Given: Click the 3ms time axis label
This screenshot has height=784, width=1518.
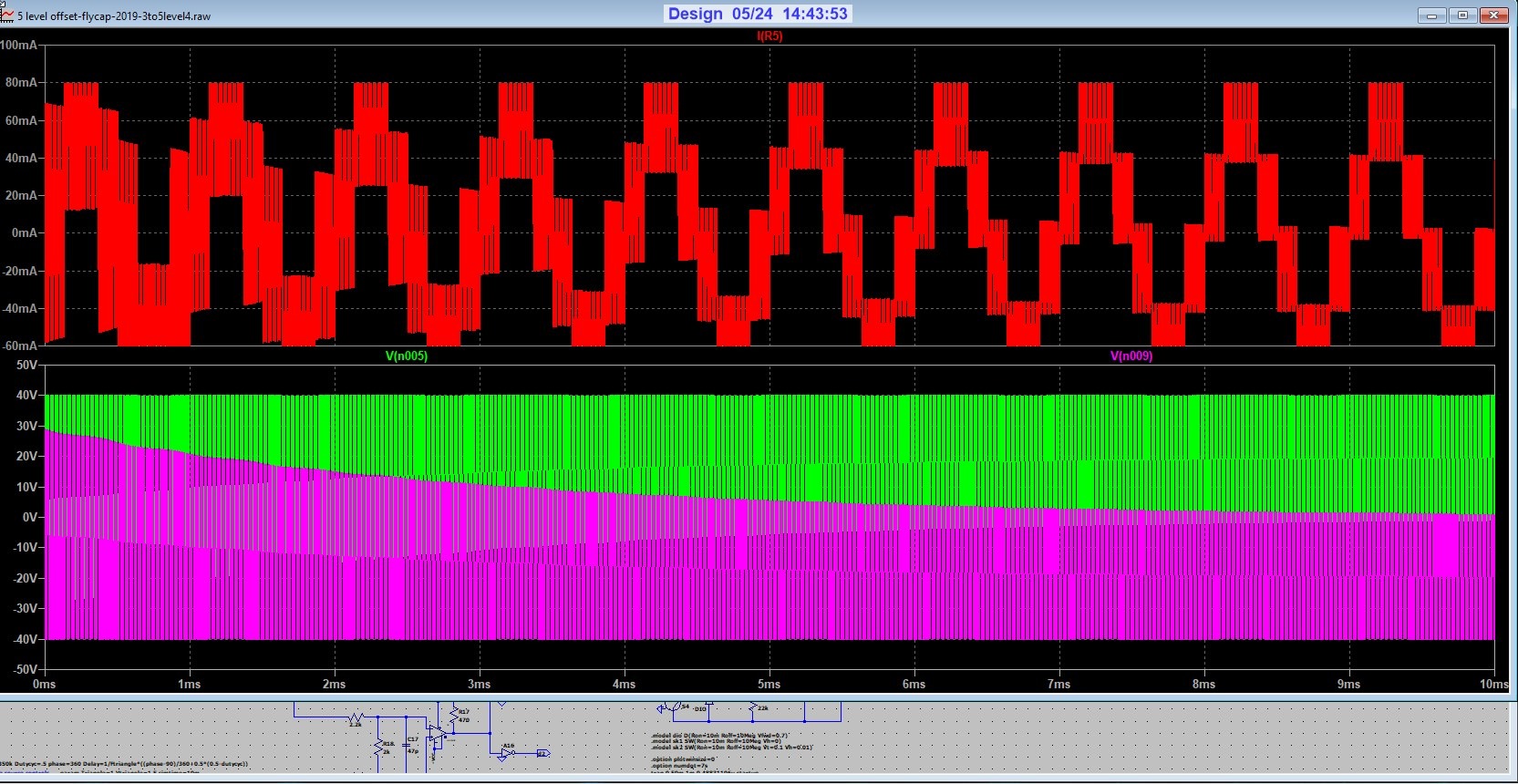Looking at the screenshot, I should (x=479, y=684).
